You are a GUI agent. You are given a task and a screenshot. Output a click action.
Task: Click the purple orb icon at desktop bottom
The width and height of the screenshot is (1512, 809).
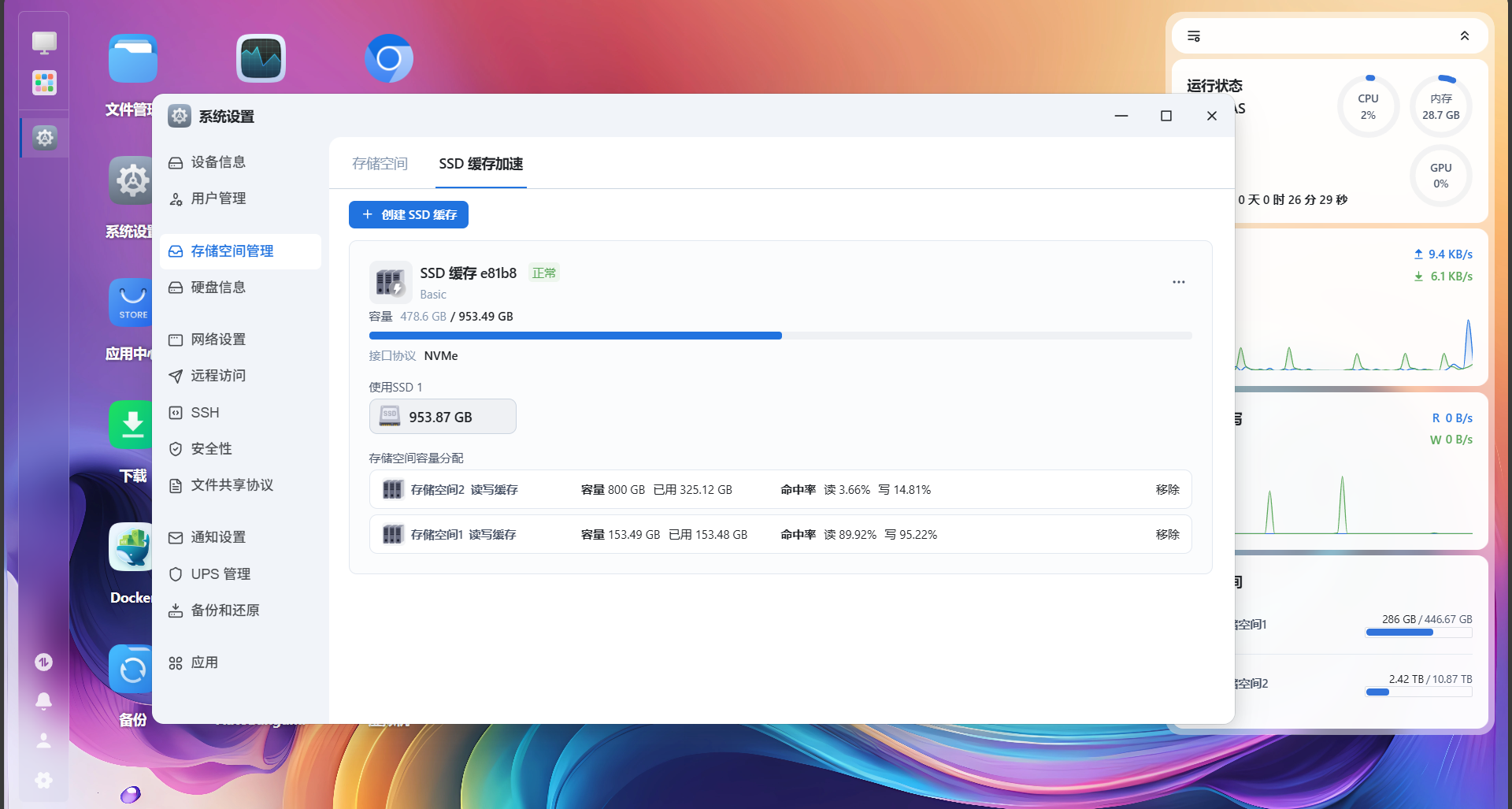[131, 795]
